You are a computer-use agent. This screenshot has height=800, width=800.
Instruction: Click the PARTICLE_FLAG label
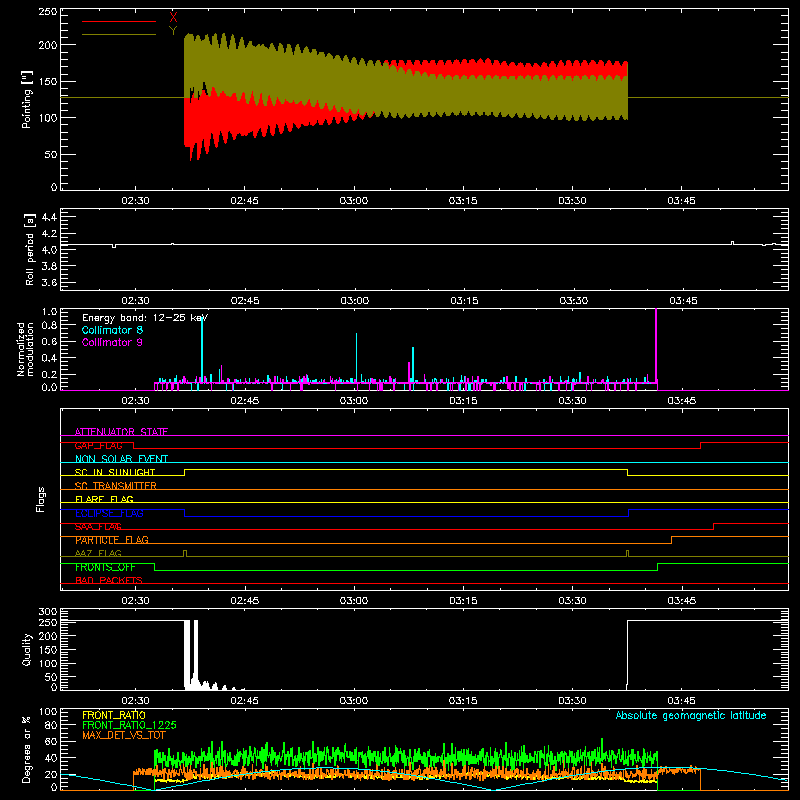[112, 540]
